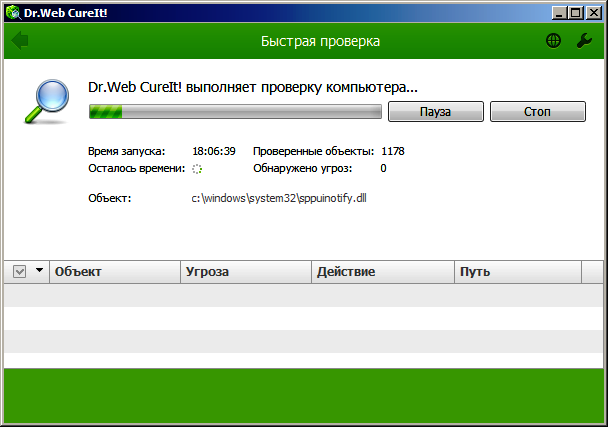Click the Быстрая проверка heading

click(x=320, y=41)
